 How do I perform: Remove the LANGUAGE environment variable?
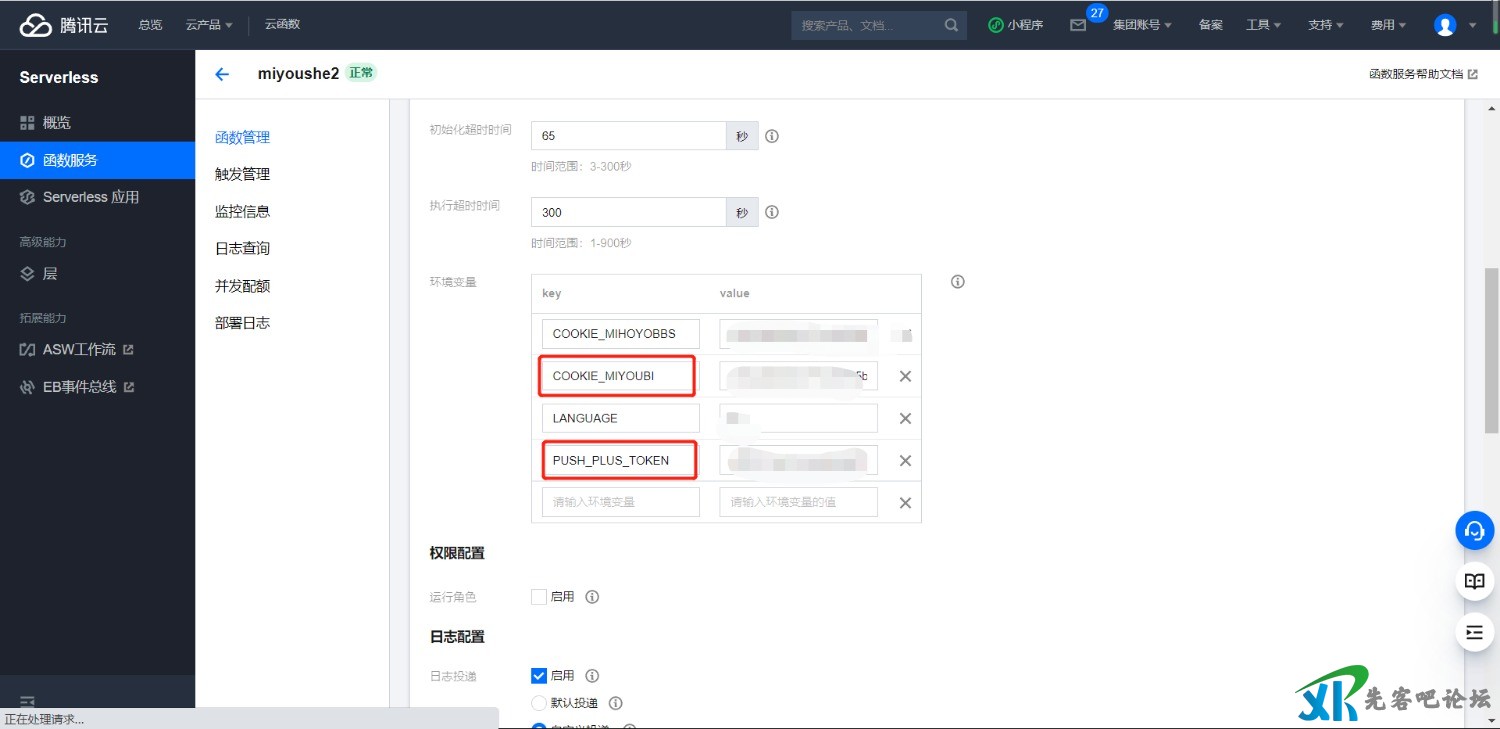905,419
